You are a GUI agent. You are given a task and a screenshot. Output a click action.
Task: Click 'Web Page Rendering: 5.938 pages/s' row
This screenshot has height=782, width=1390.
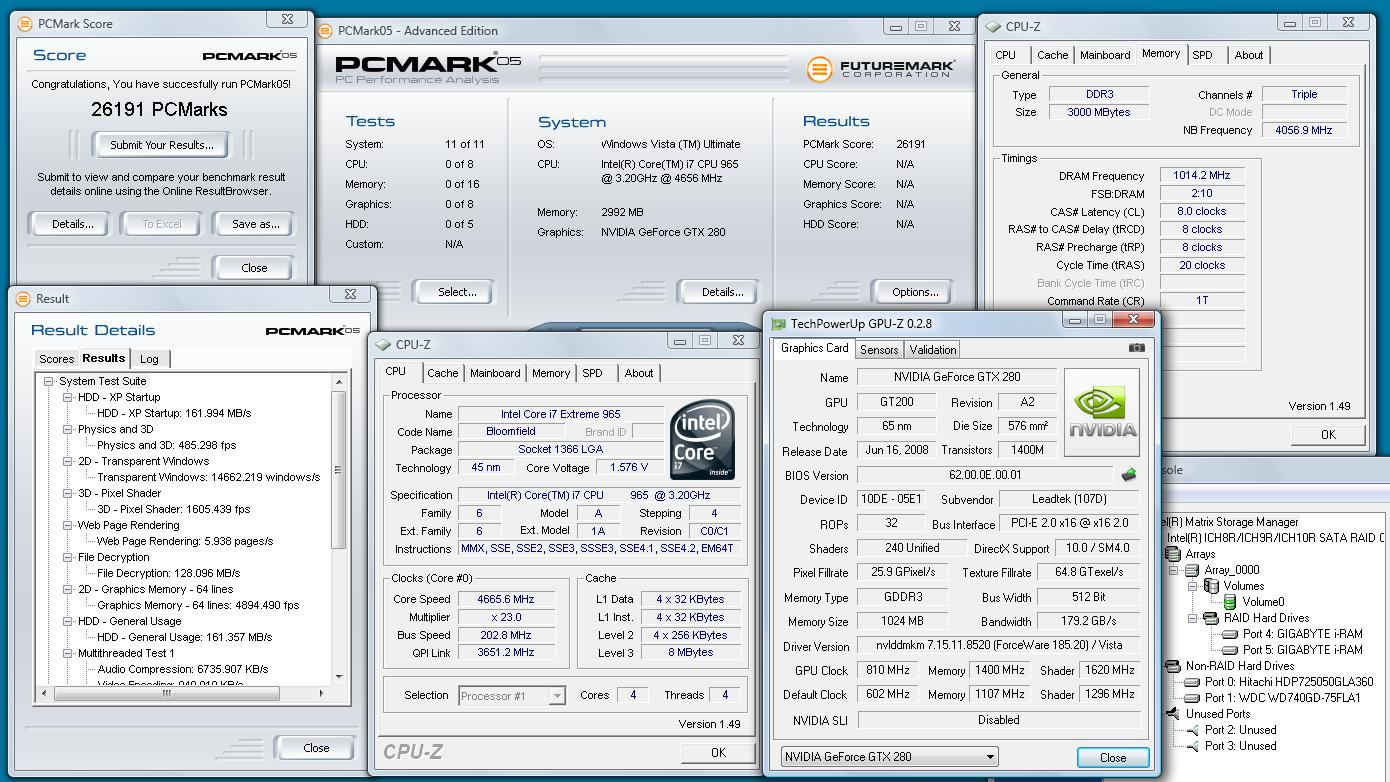point(184,541)
